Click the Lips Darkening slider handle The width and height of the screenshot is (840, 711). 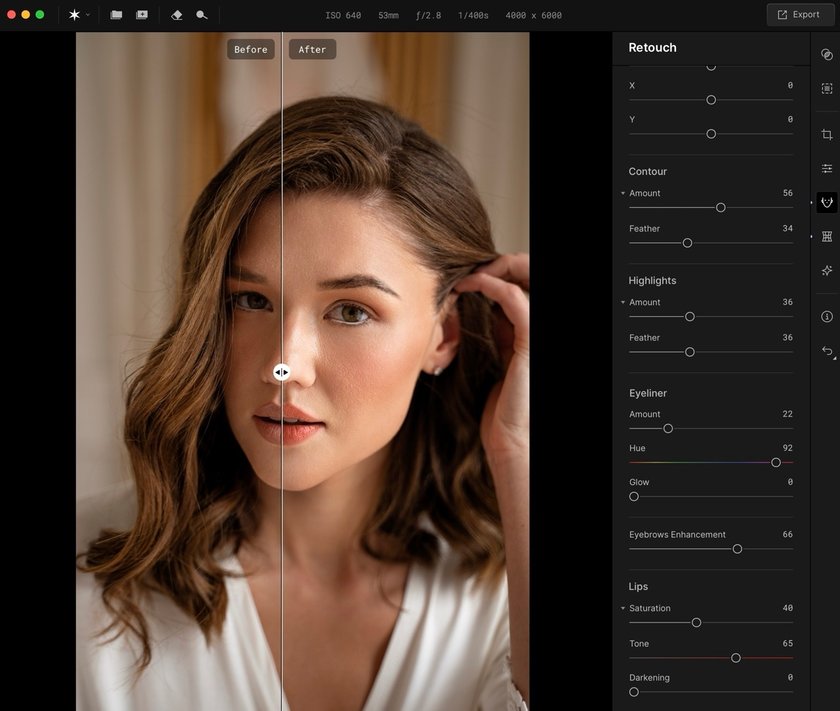coord(634,692)
